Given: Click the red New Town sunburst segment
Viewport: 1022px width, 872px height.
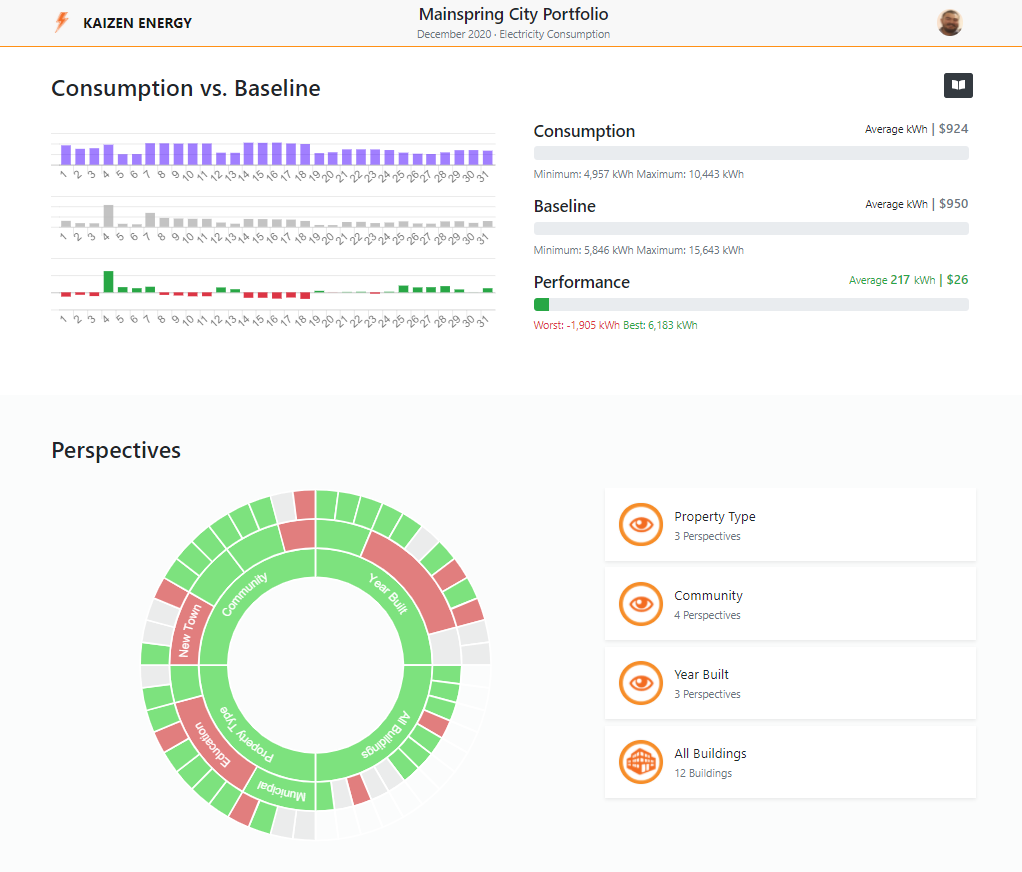Looking at the screenshot, I should 187,630.
